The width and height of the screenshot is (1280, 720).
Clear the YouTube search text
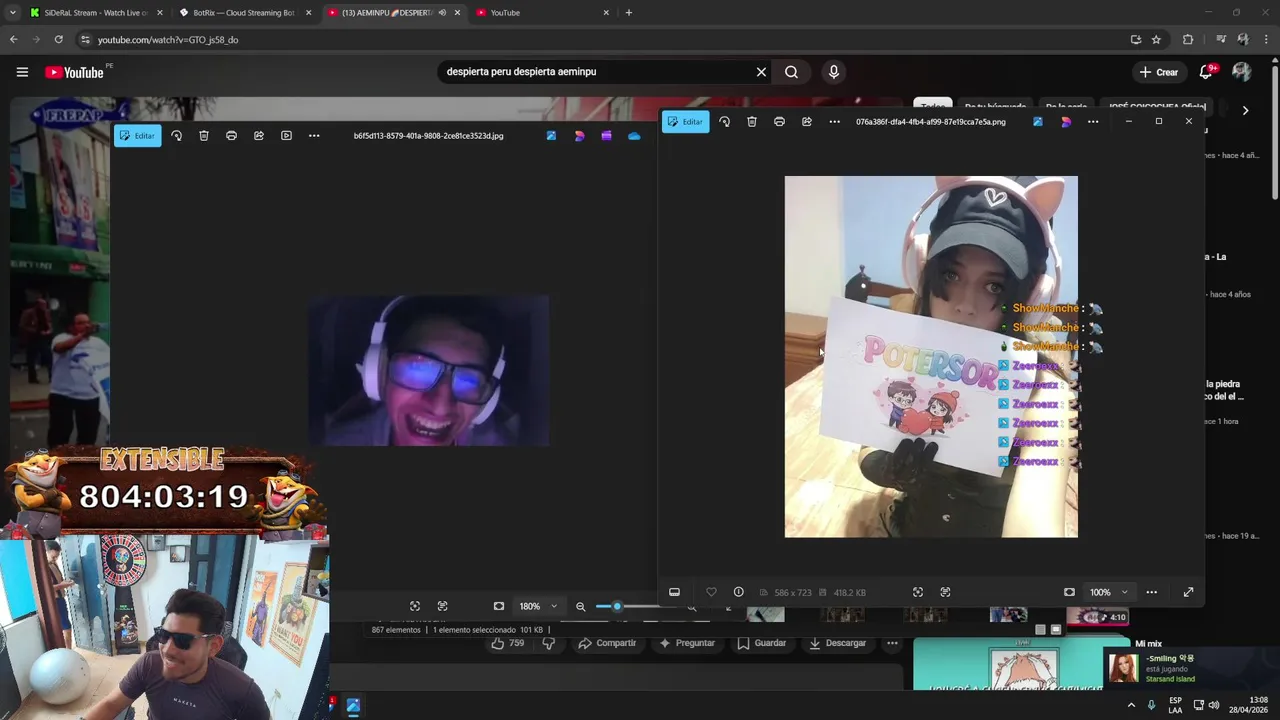click(x=761, y=72)
